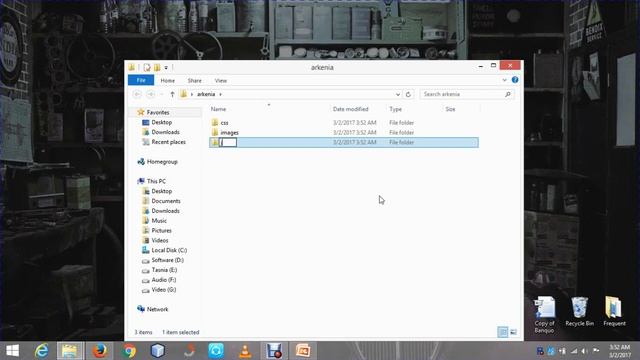Launch Firefox from taskbar
The image size is (640, 360).
point(100,351)
